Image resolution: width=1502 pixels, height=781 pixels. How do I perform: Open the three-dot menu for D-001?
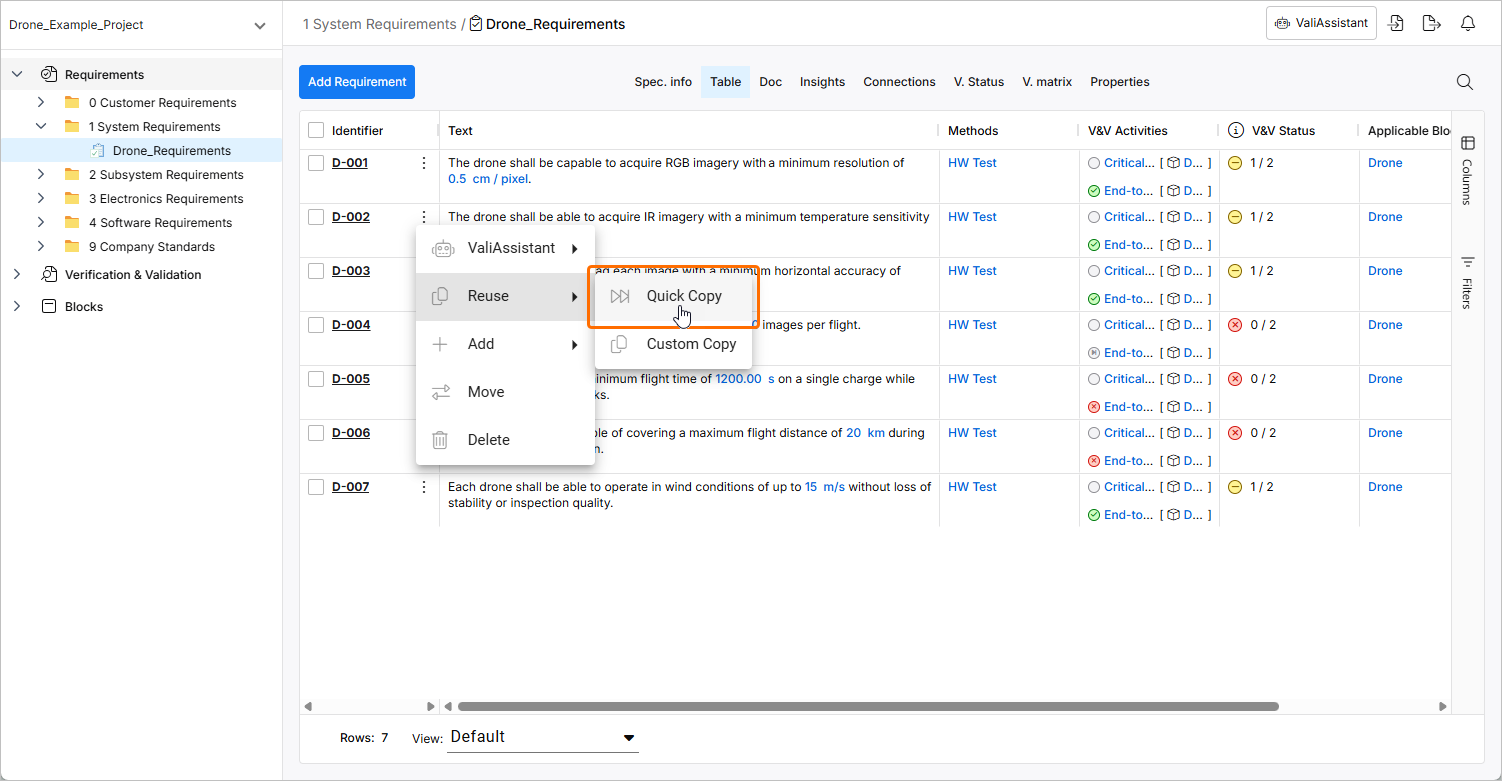tap(424, 163)
